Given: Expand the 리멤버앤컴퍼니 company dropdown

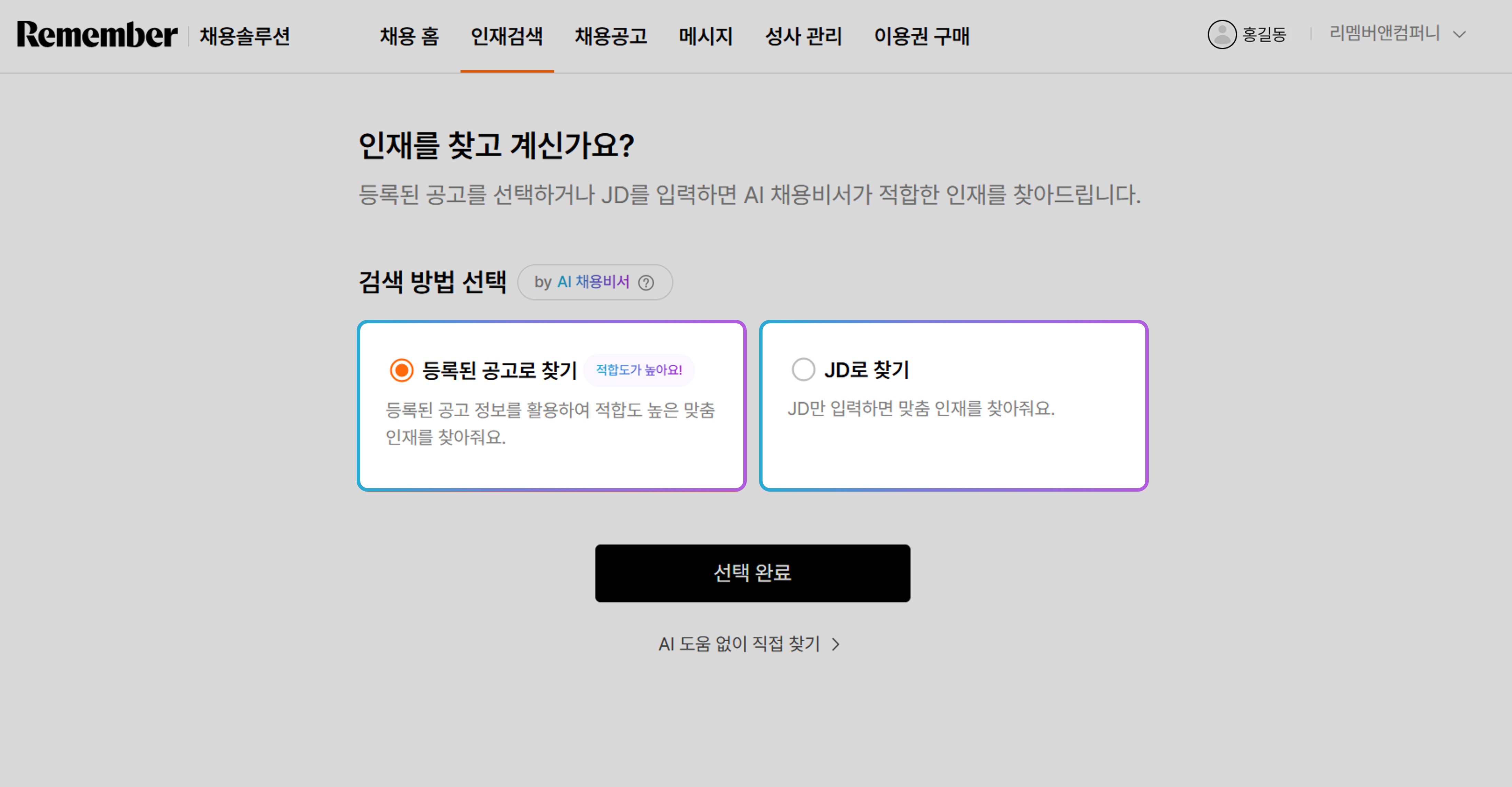Looking at the screenshot, I should click(1397, 33).
